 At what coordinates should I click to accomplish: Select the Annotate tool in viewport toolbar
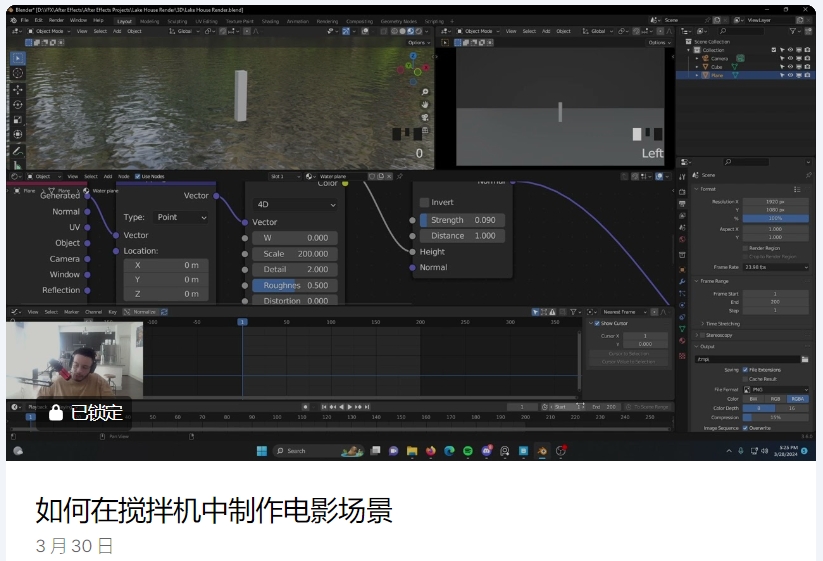pyautogui.click(x=18, y=151)
